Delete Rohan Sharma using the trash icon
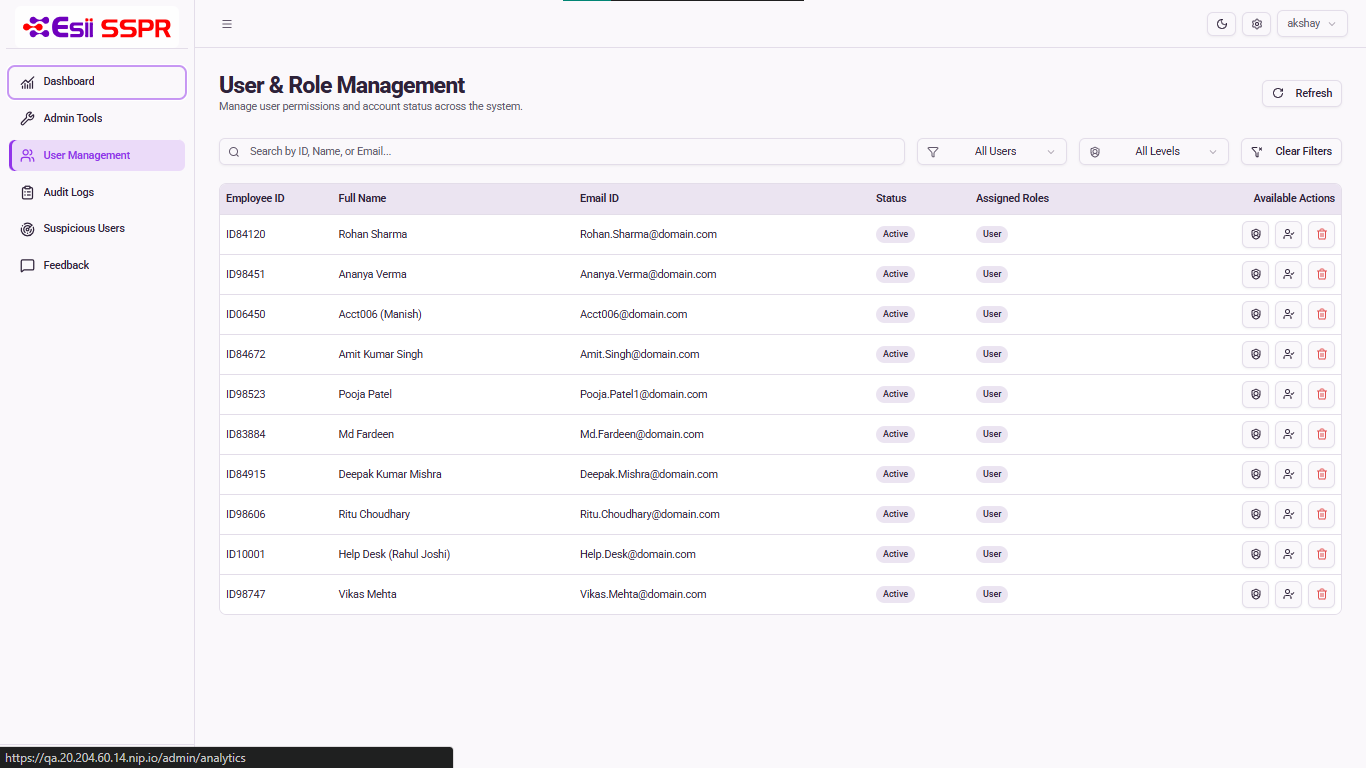This screenshot has height=768, width=1366. tap(1321, 234)
